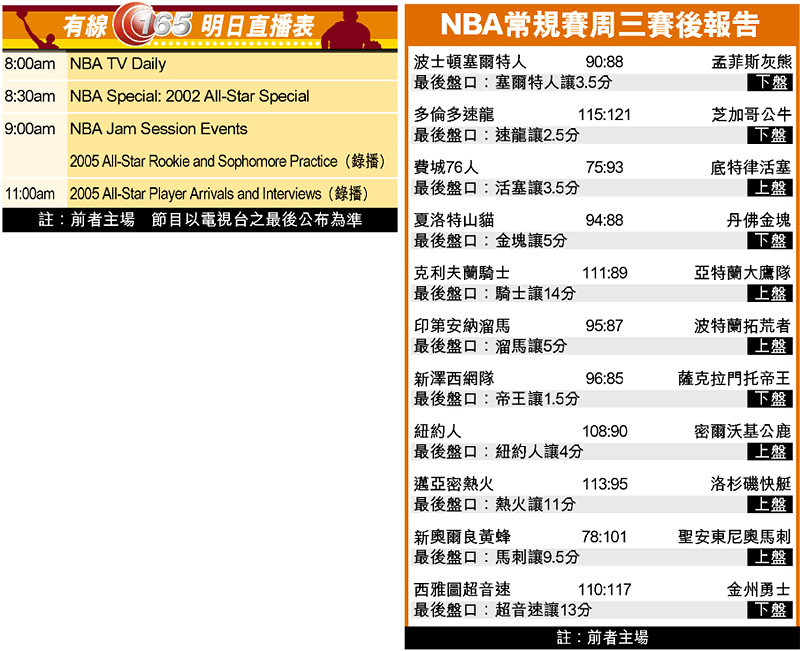Click the 芝加哥公牛 team name
Screen dimensions: 800x651
751,114
